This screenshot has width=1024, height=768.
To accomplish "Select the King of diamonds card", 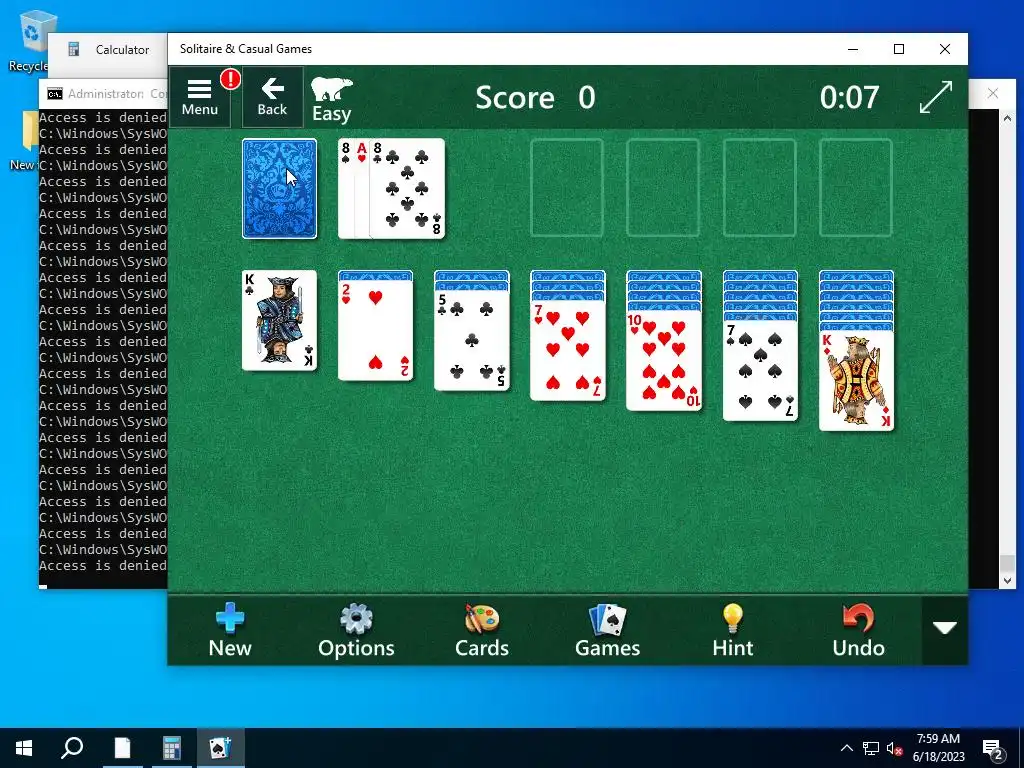I will point(856,381).
